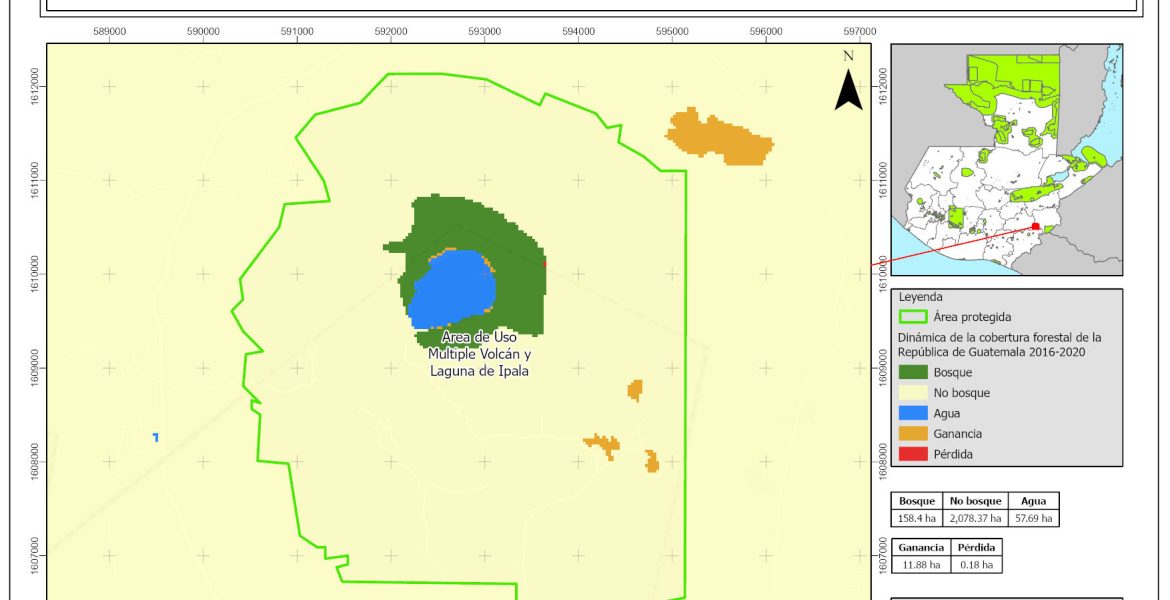
Task: Select the No bosque pale yellow swatch
Action: (912, 393)
